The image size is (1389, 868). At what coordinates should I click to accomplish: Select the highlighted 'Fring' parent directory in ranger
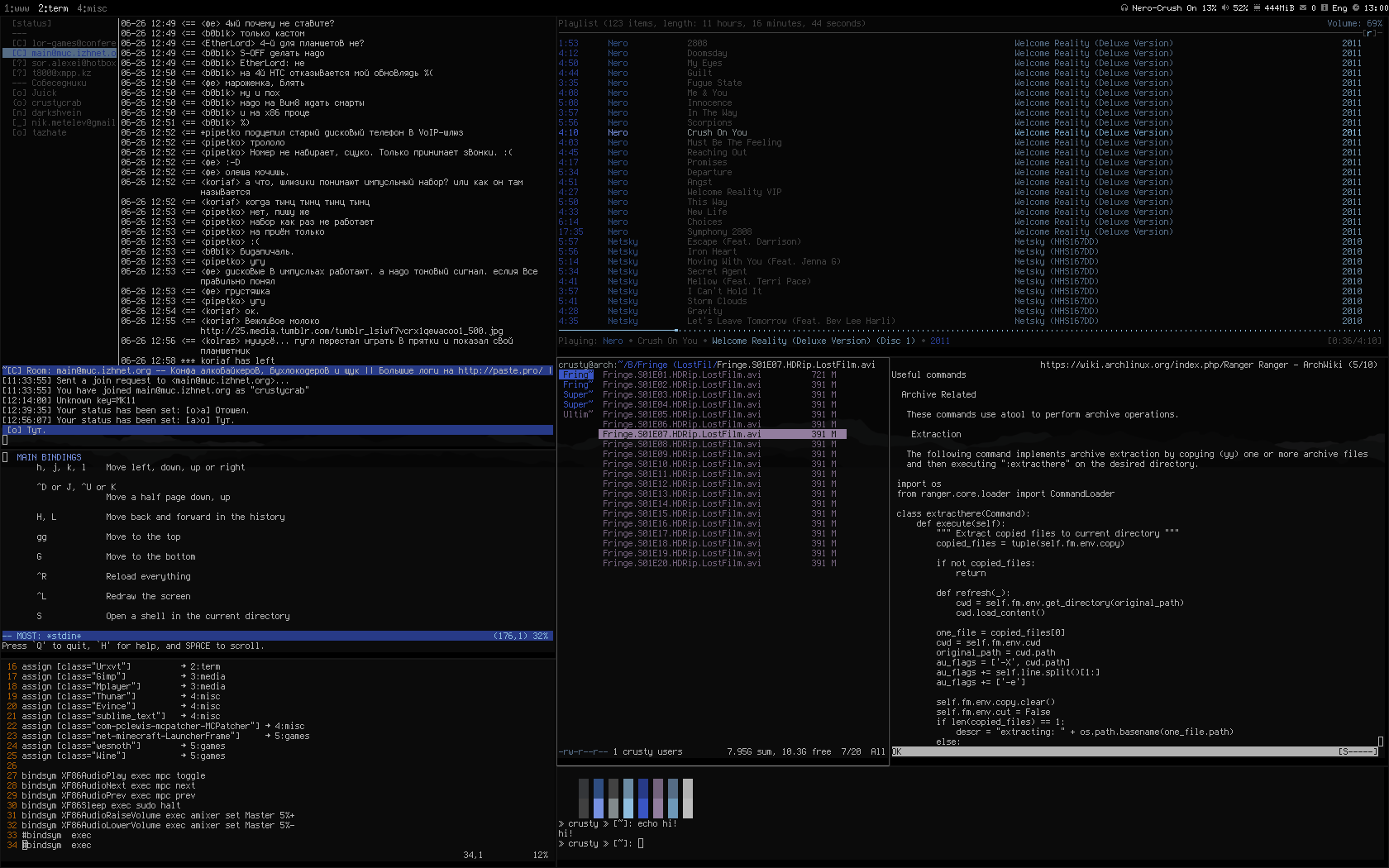pos(577,374)
